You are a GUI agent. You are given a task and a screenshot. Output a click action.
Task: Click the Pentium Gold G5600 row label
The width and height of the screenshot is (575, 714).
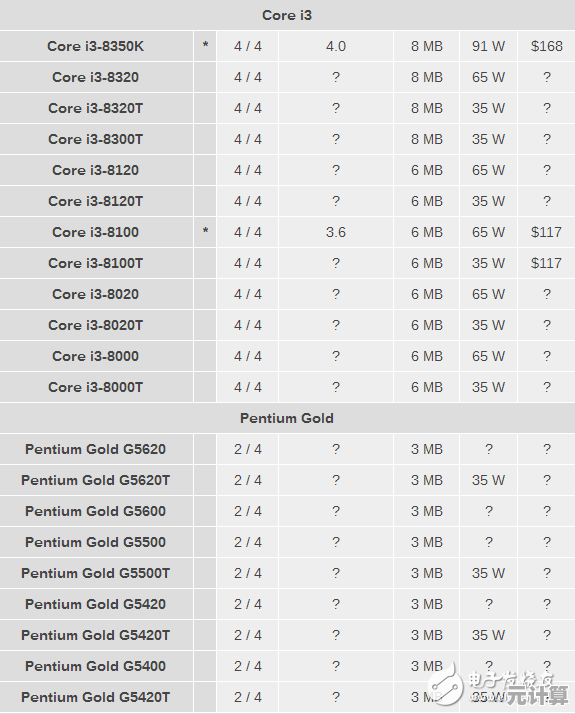(96, 511)
